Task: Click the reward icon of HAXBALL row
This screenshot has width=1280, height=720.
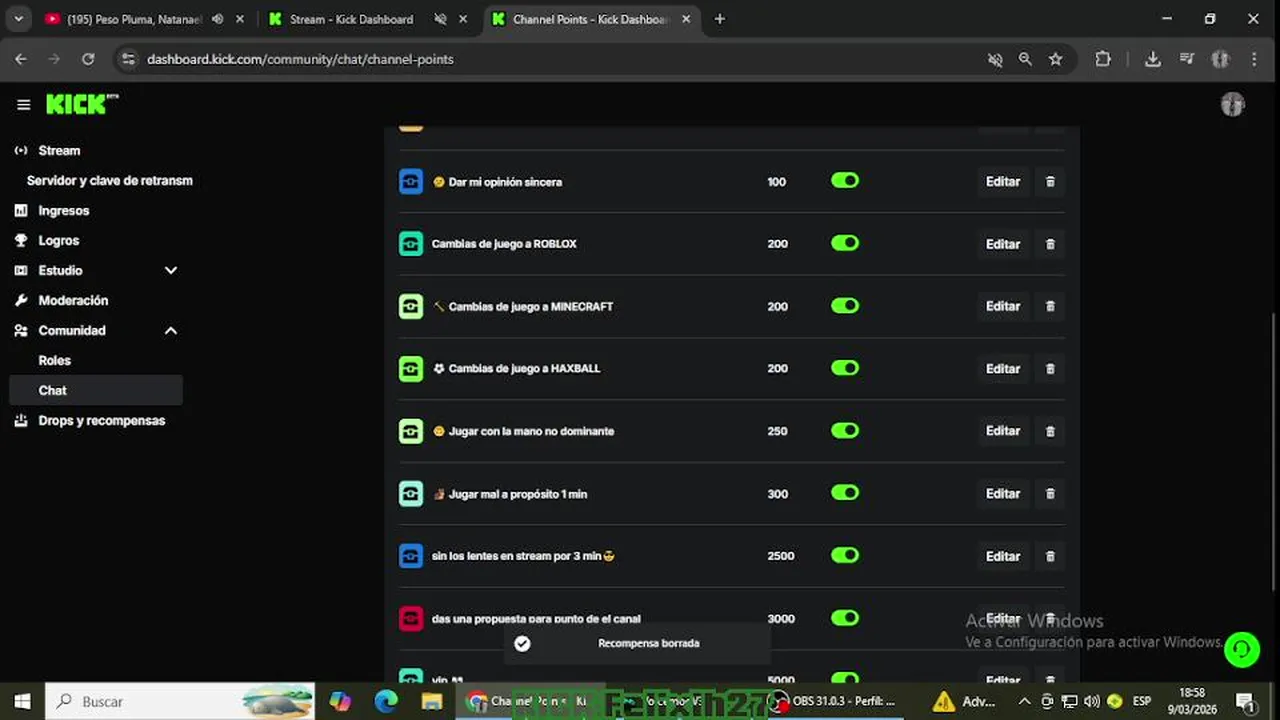Action: pyautogui.click(x=411, y=369)
